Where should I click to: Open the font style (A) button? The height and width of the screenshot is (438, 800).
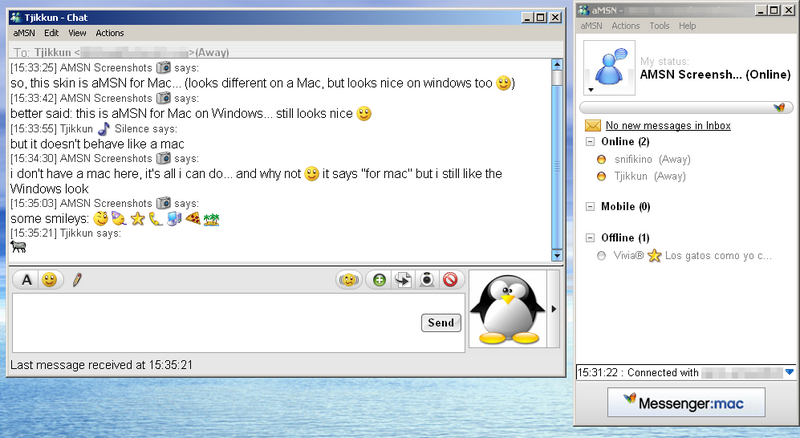coord(27,280)
